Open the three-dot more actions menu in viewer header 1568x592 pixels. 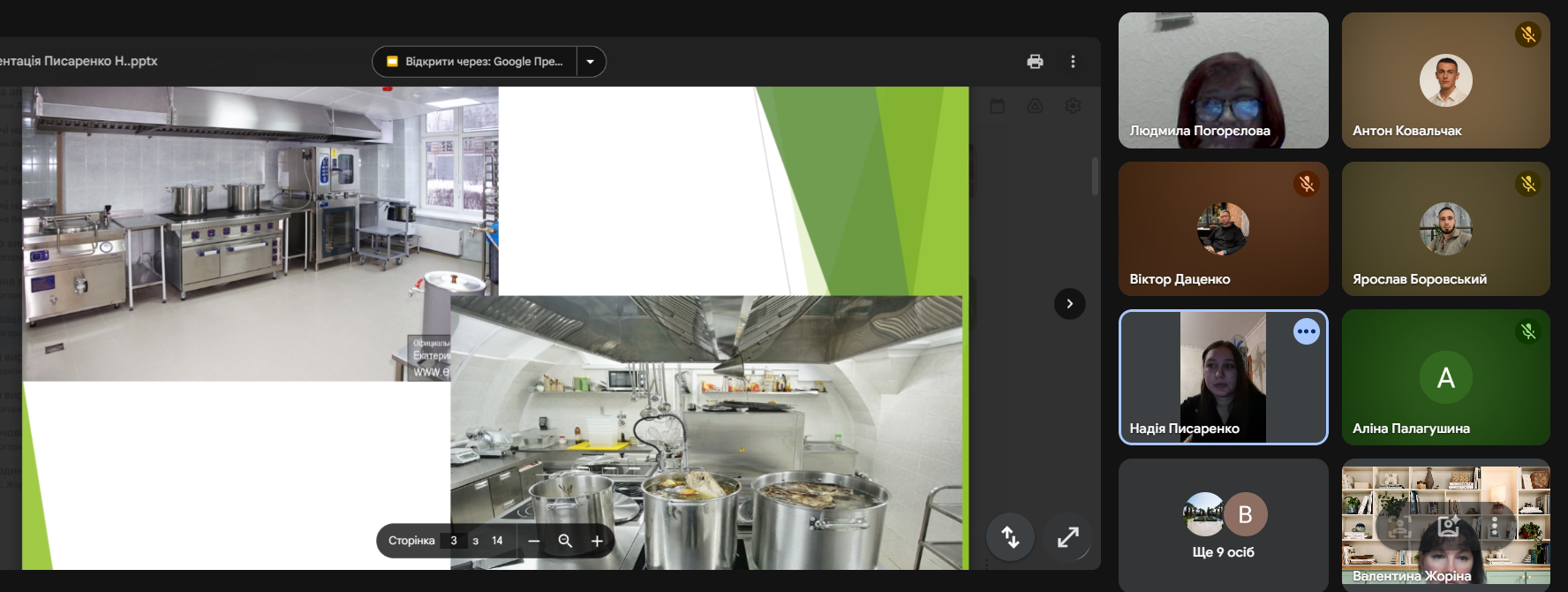[x=1073, y=62]
